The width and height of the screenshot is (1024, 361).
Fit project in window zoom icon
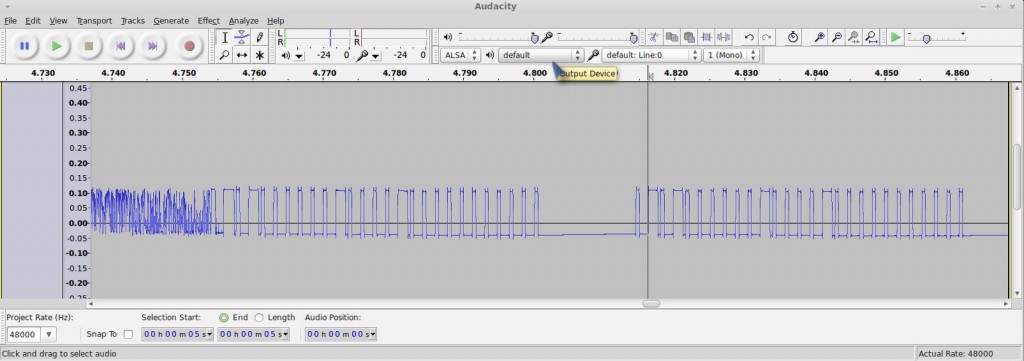click(871, 37)
